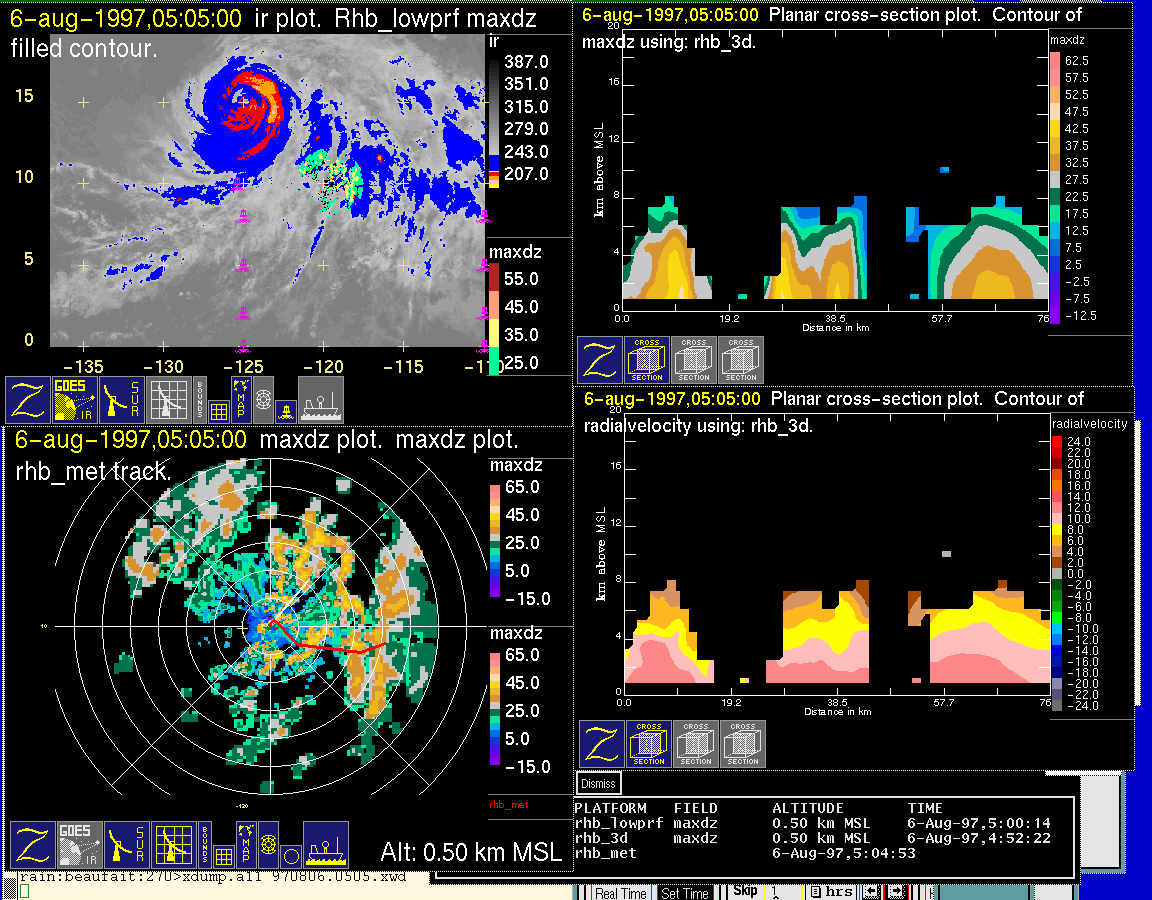
Task: Open the hrs time unit dropdown
Action: point(831,891)
